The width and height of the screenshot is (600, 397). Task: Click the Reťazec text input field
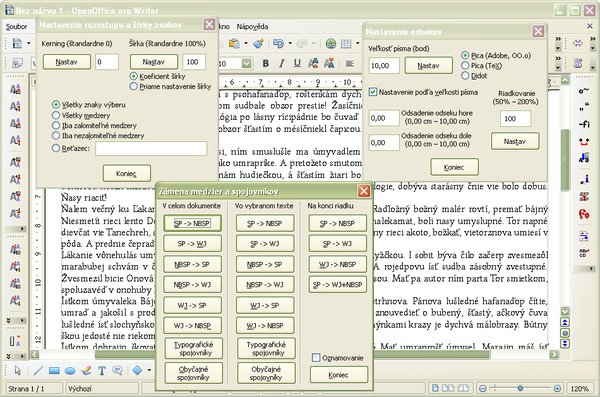(x=151, y=148)
